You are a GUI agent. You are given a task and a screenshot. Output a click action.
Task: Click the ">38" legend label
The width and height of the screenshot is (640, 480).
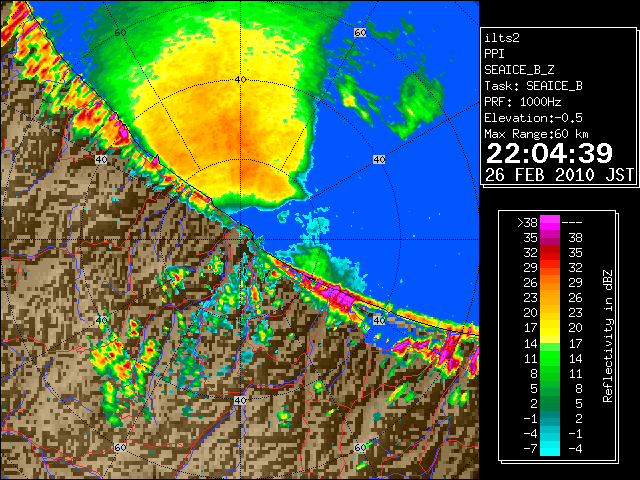(527, 223)
